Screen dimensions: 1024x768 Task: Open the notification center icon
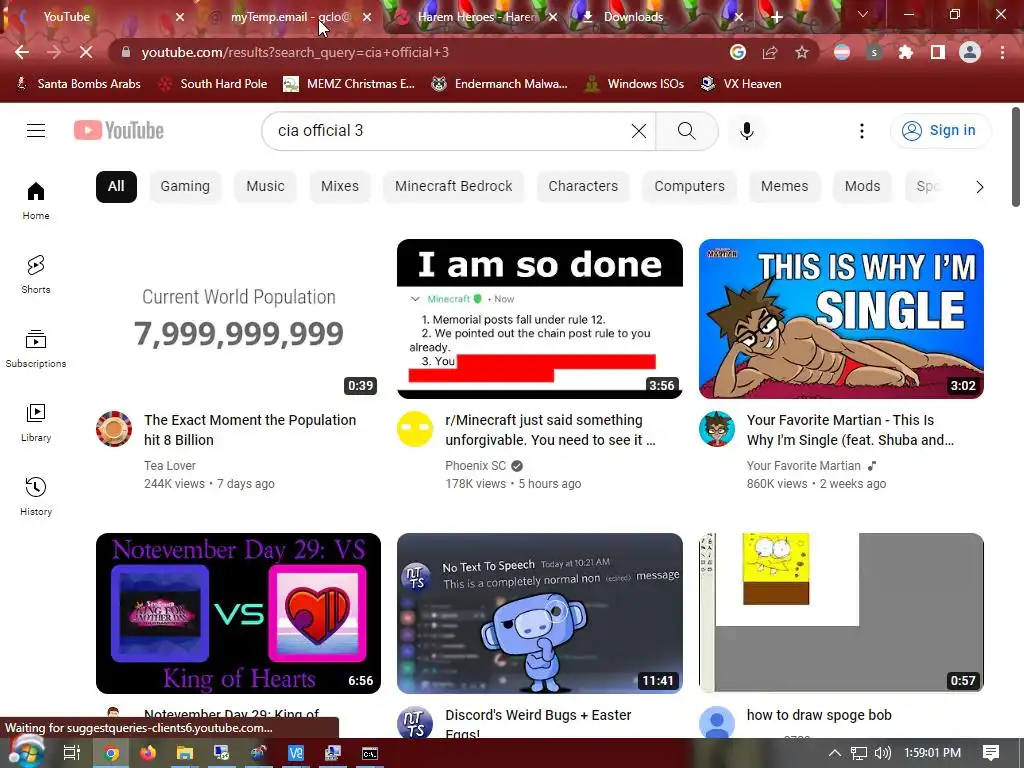click(x=991, y=753)
